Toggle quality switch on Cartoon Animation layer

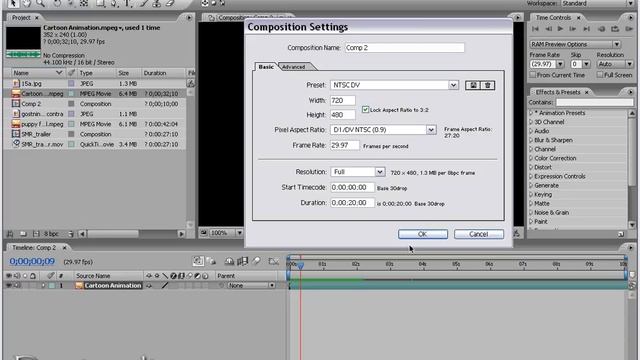[x=165, y=285]
